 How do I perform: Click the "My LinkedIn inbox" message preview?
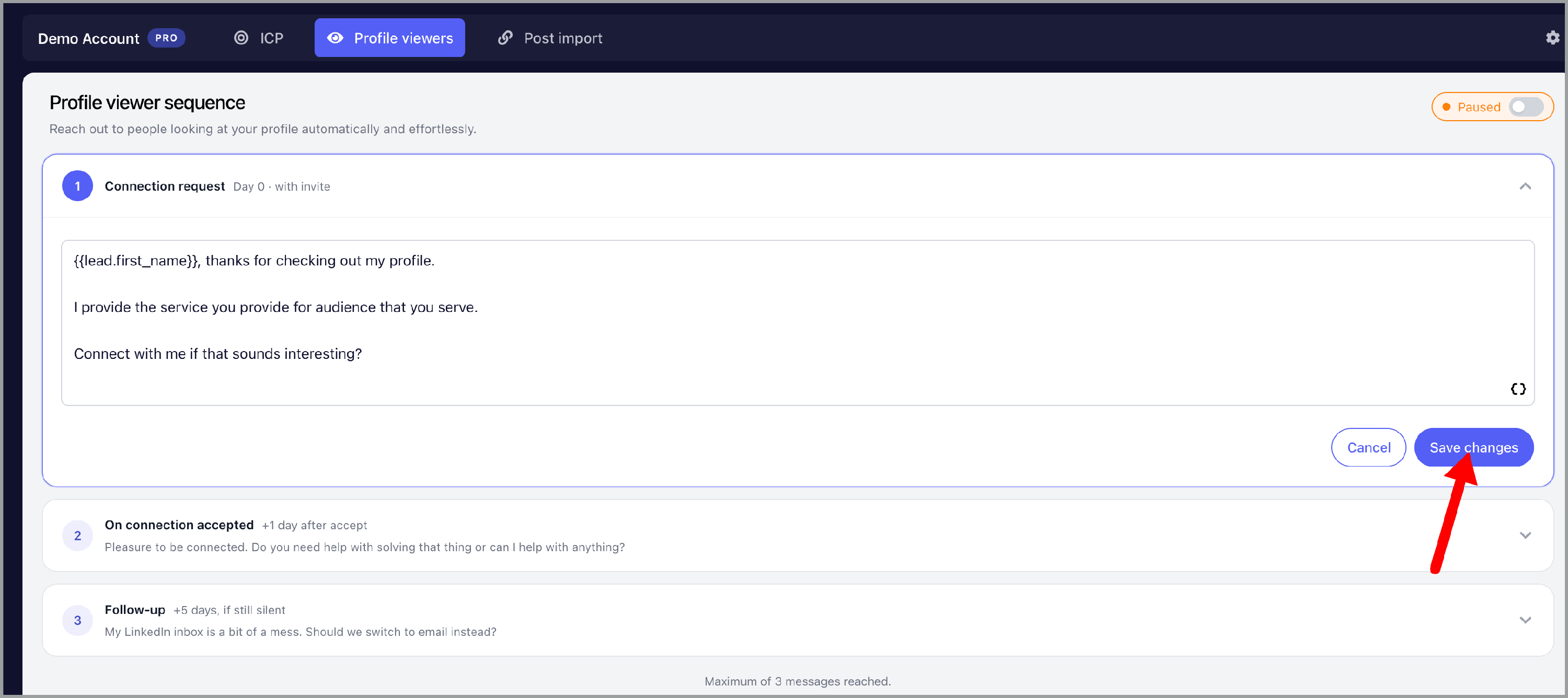coord(300,632)
